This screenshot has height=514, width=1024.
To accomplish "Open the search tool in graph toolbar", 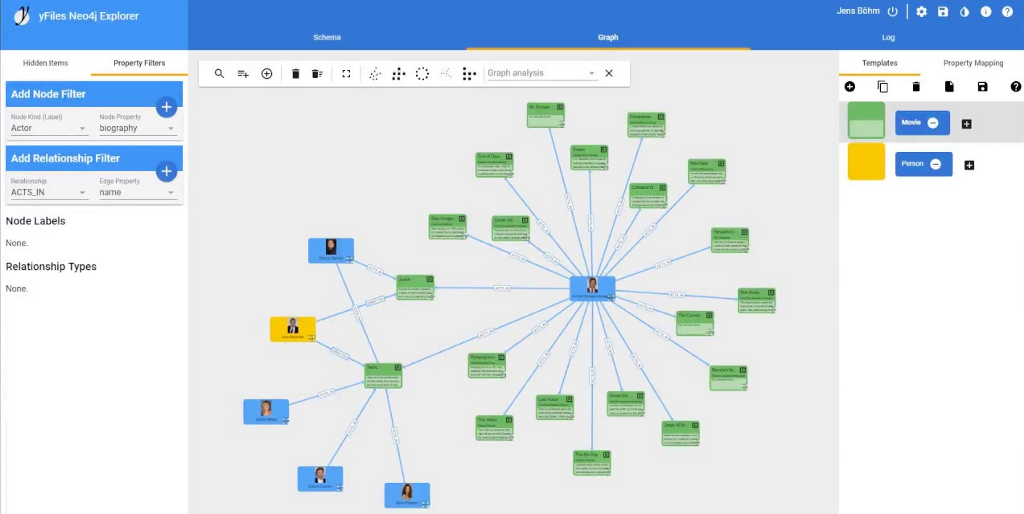I will click(x=219, y=74).
